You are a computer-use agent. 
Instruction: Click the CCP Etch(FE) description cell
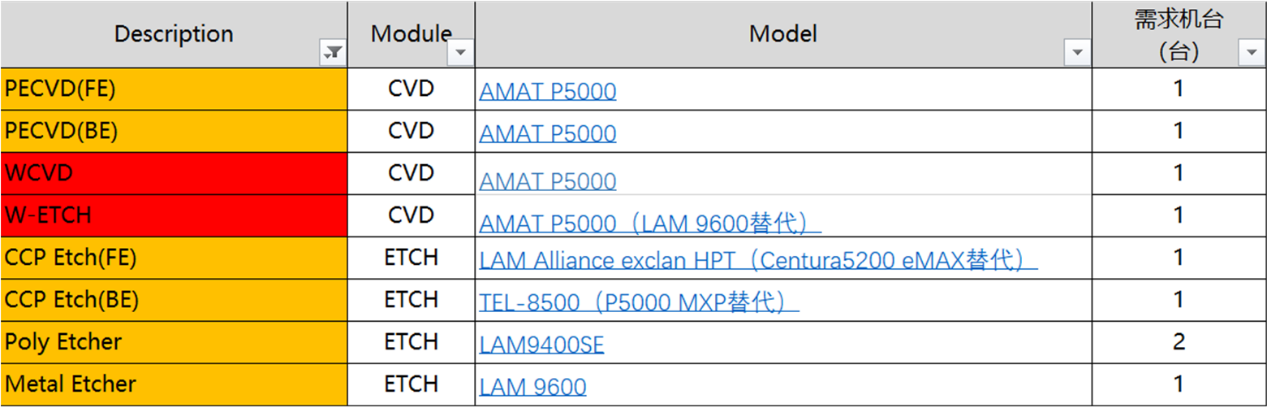(174, 257)
